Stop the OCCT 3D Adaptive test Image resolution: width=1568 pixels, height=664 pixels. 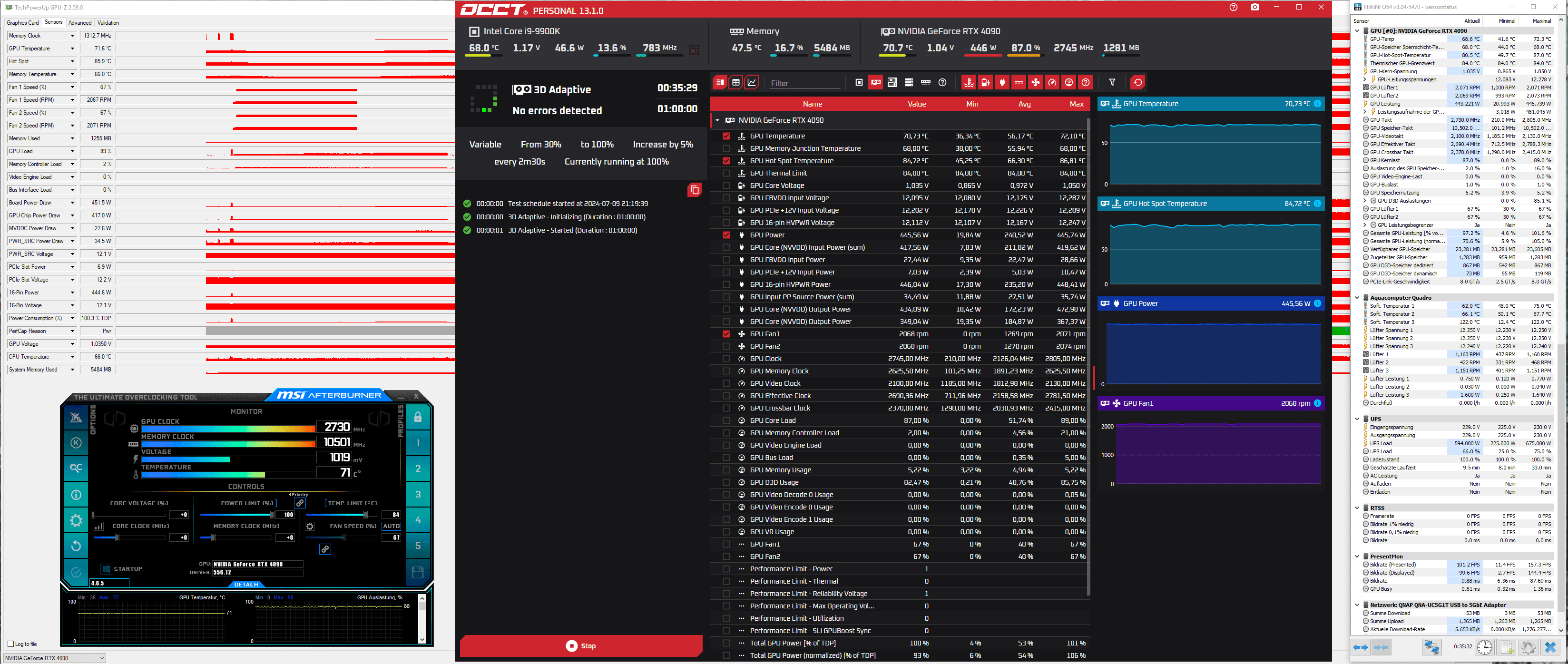coord(581,646)
